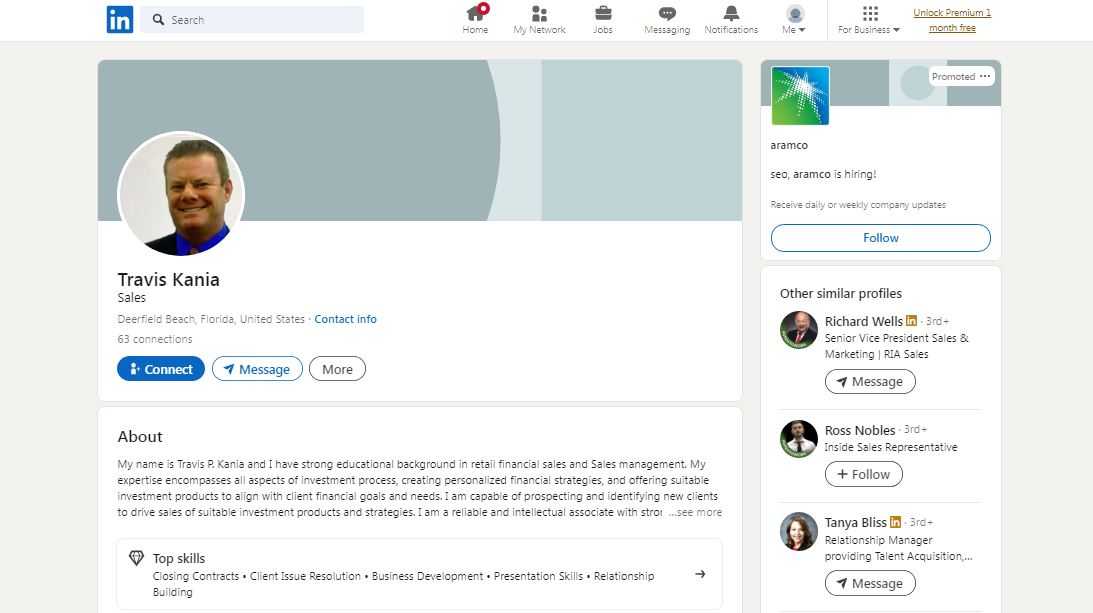The height and width of the screenshot is (613, 1093).
Task: Open Travis Kania's profile photo
Action: (x=181, y=194)
